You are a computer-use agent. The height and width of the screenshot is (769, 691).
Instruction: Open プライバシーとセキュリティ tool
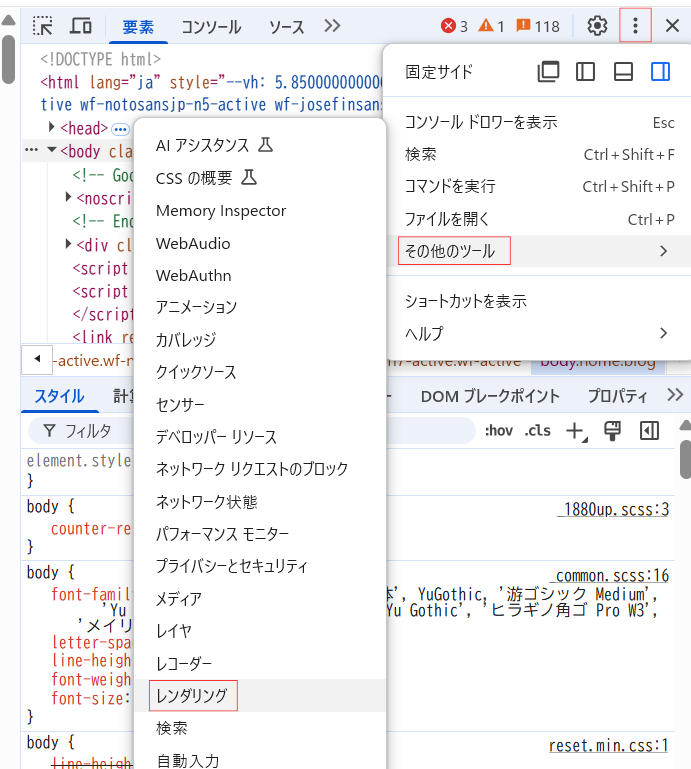pyautogui.click(x=260, y=566)
